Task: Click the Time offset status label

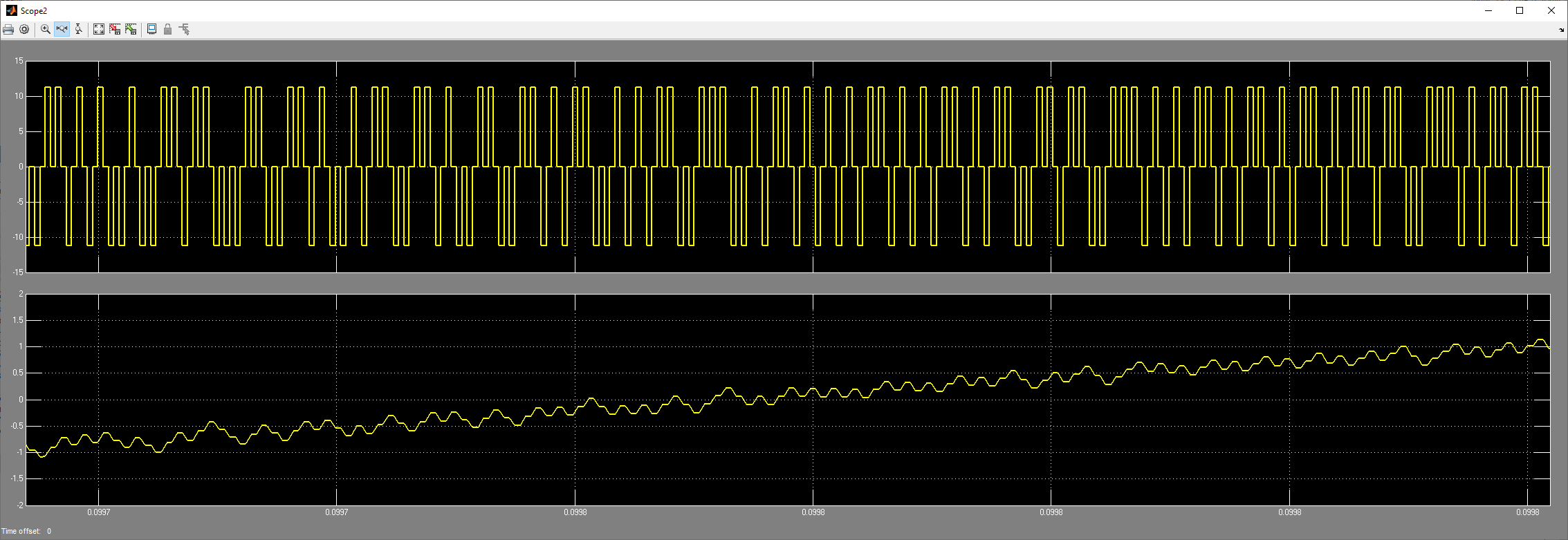Action: click(21, 531)
